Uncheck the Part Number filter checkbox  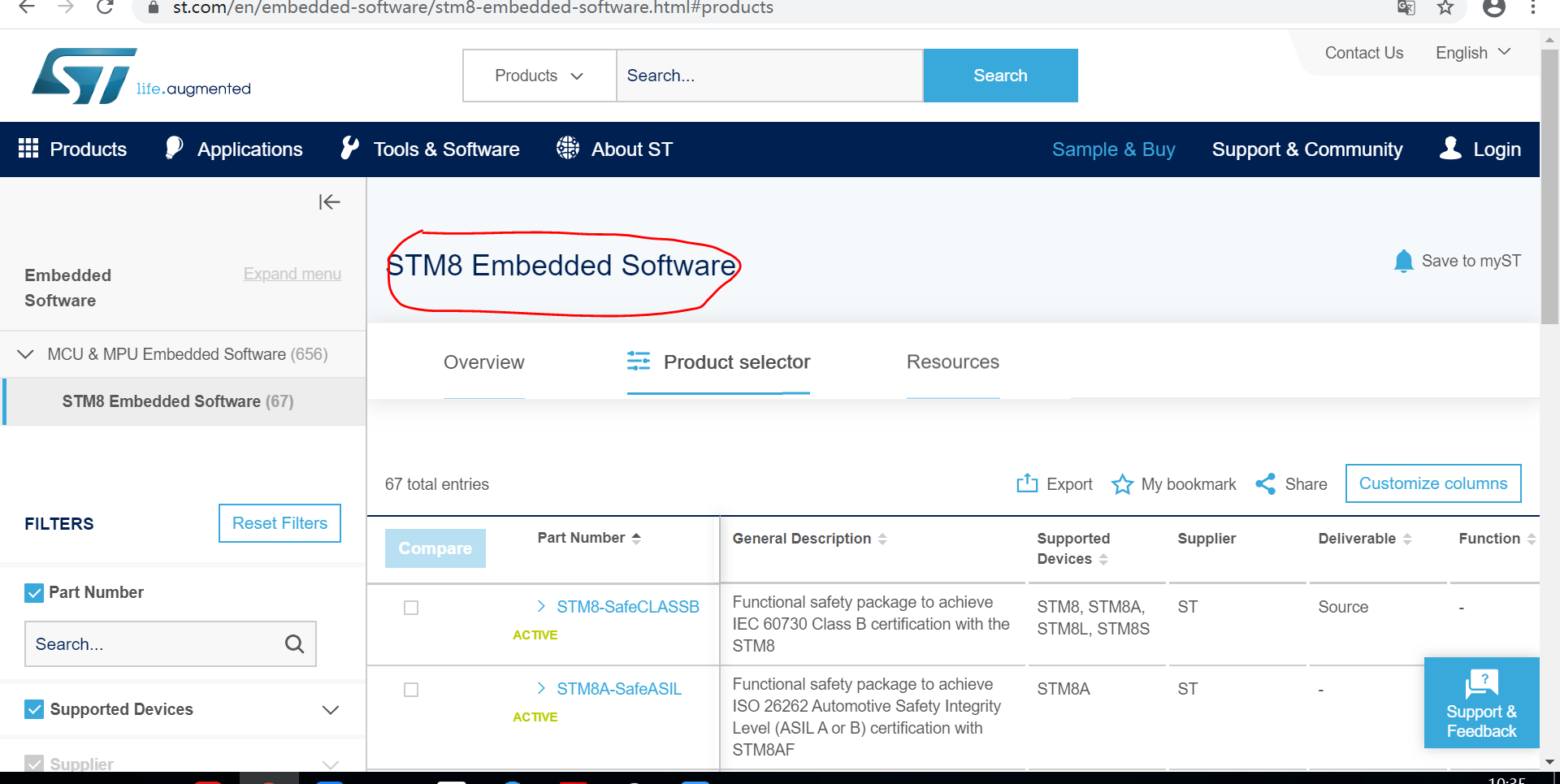[x=33, y=592]
